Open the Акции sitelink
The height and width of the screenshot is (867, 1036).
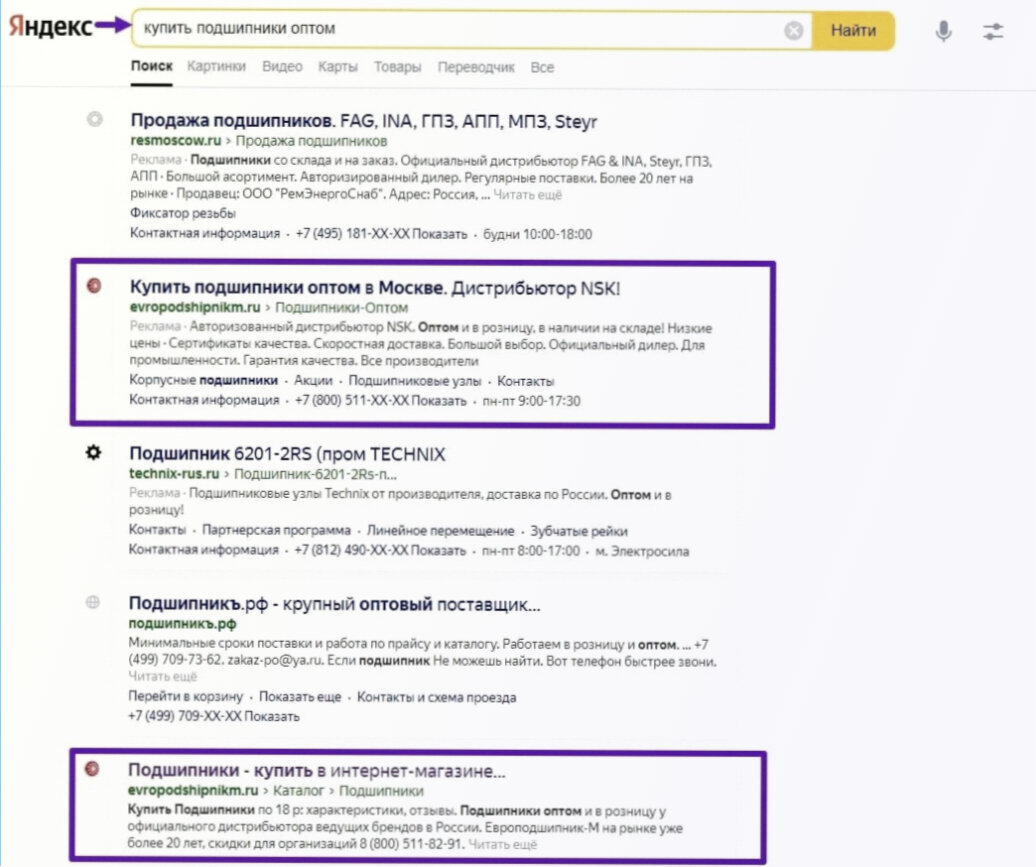point(313,381)
